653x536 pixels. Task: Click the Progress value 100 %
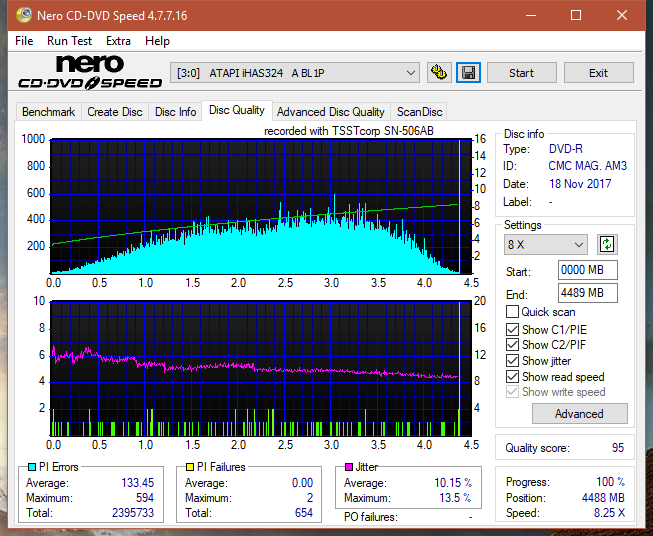click(611, 482)
